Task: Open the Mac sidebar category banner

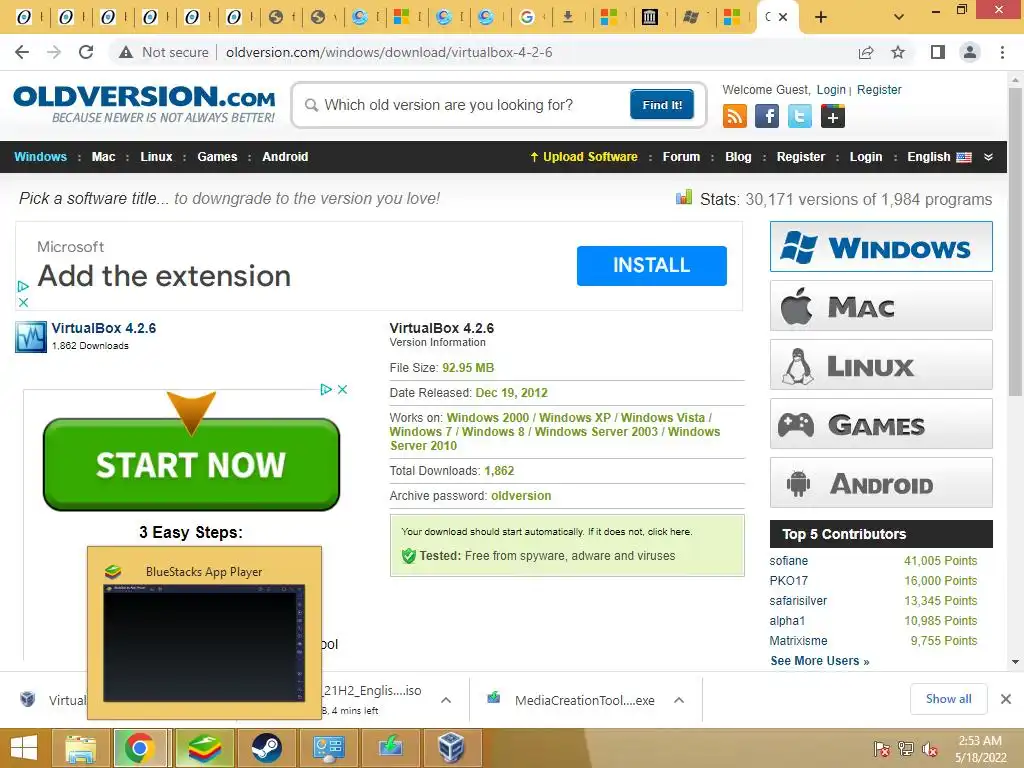Action: pyautogui.click(x=881, y=306)
